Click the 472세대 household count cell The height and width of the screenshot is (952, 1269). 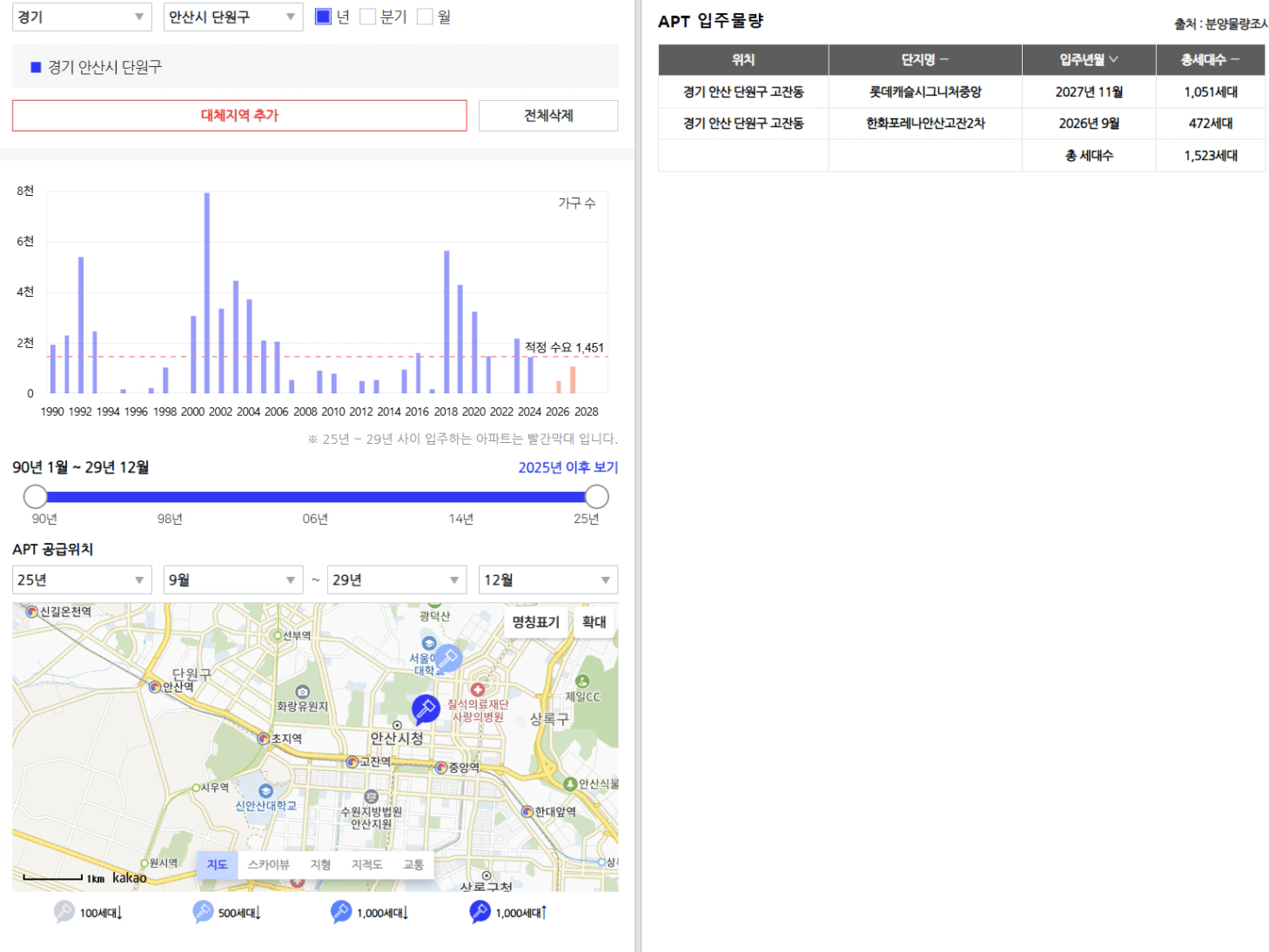tap(1211, 124)
